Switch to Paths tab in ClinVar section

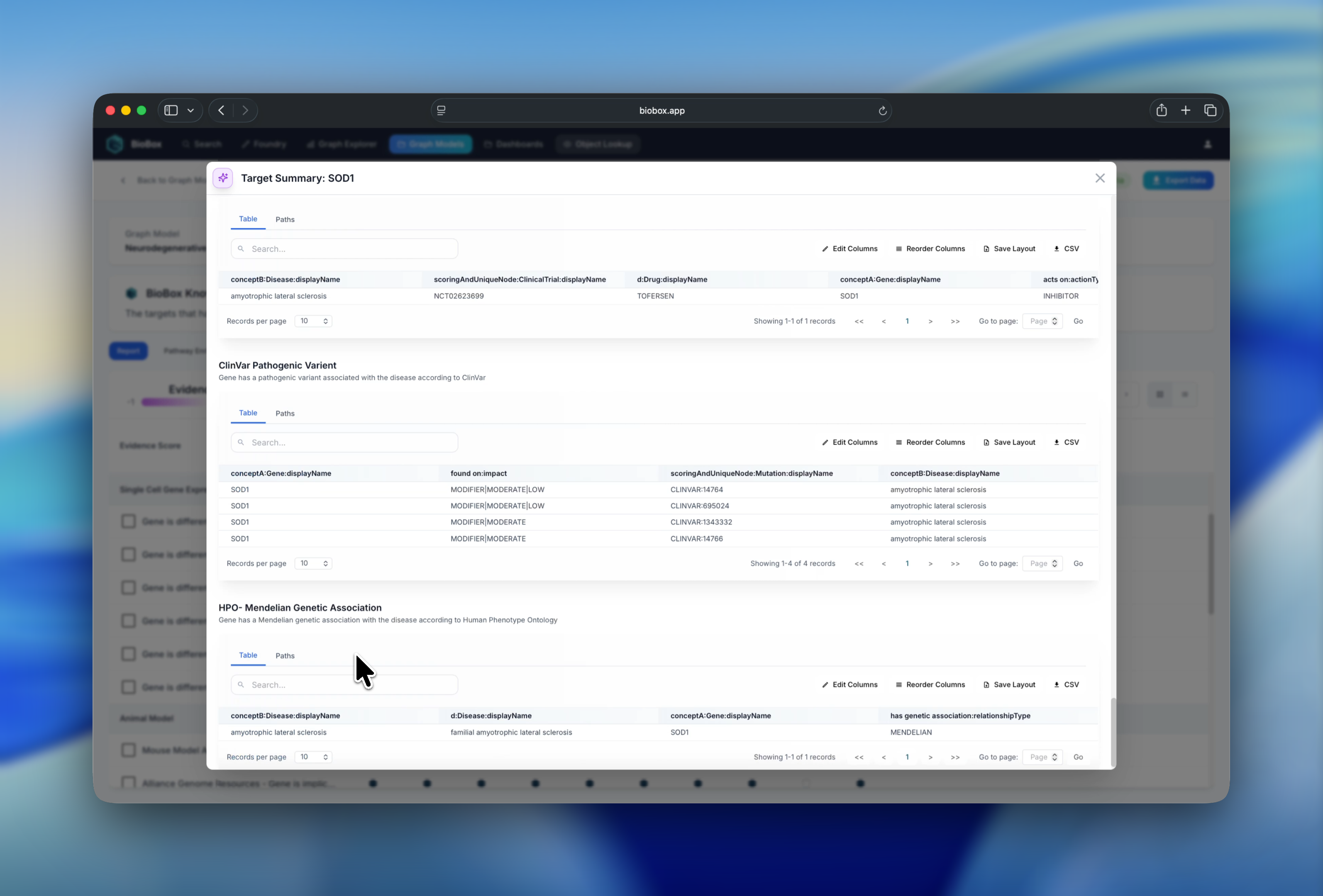[x=285, y=413]
